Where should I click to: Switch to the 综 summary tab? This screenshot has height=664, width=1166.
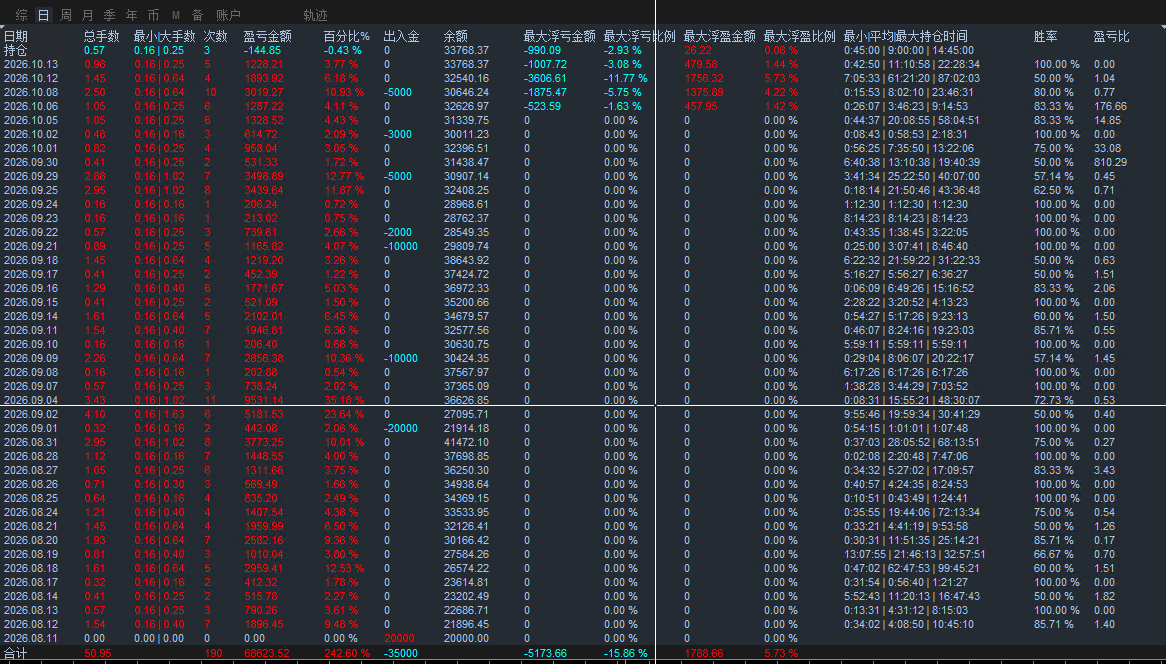[x=22, y=15]
